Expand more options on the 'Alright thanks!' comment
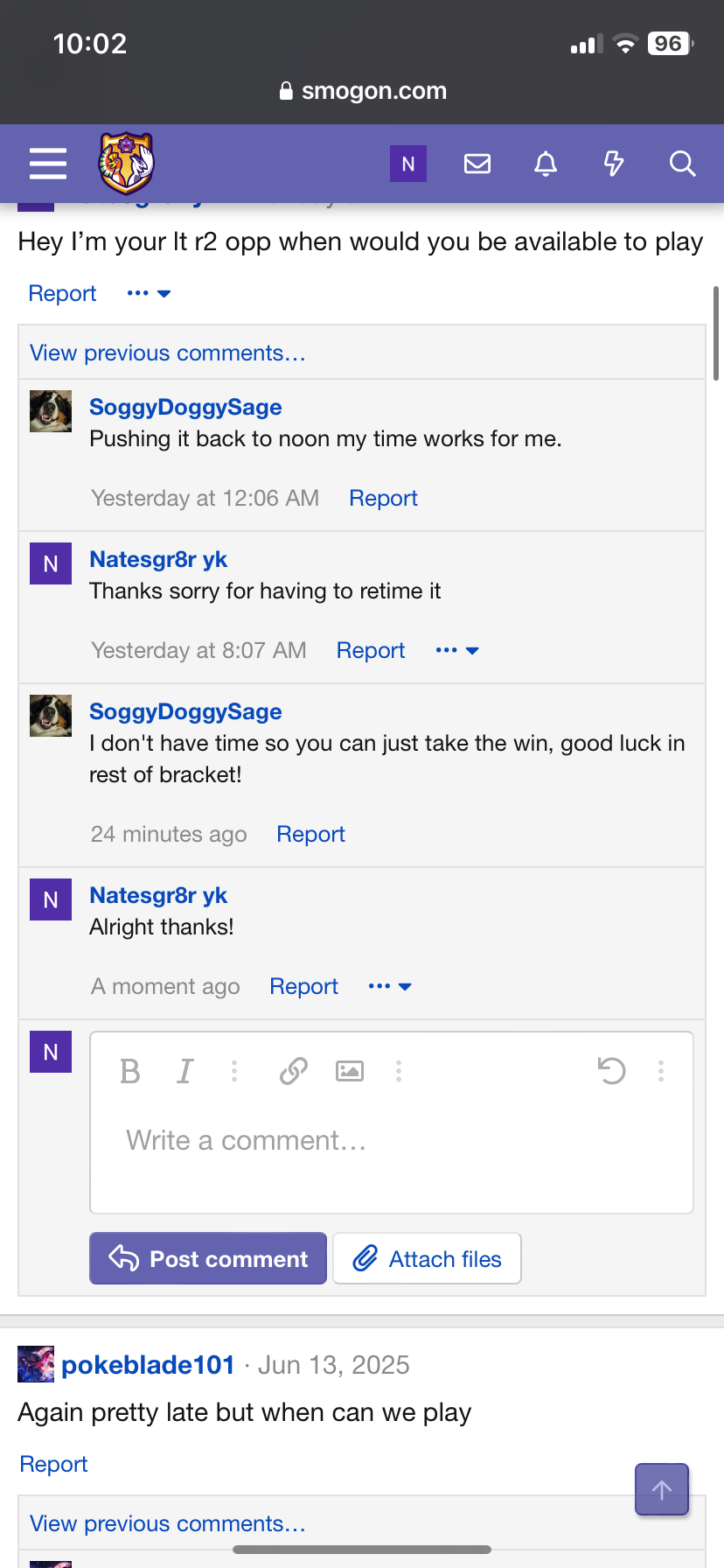The width and height of the screenshot is (724, 1568). pos(390,986)
